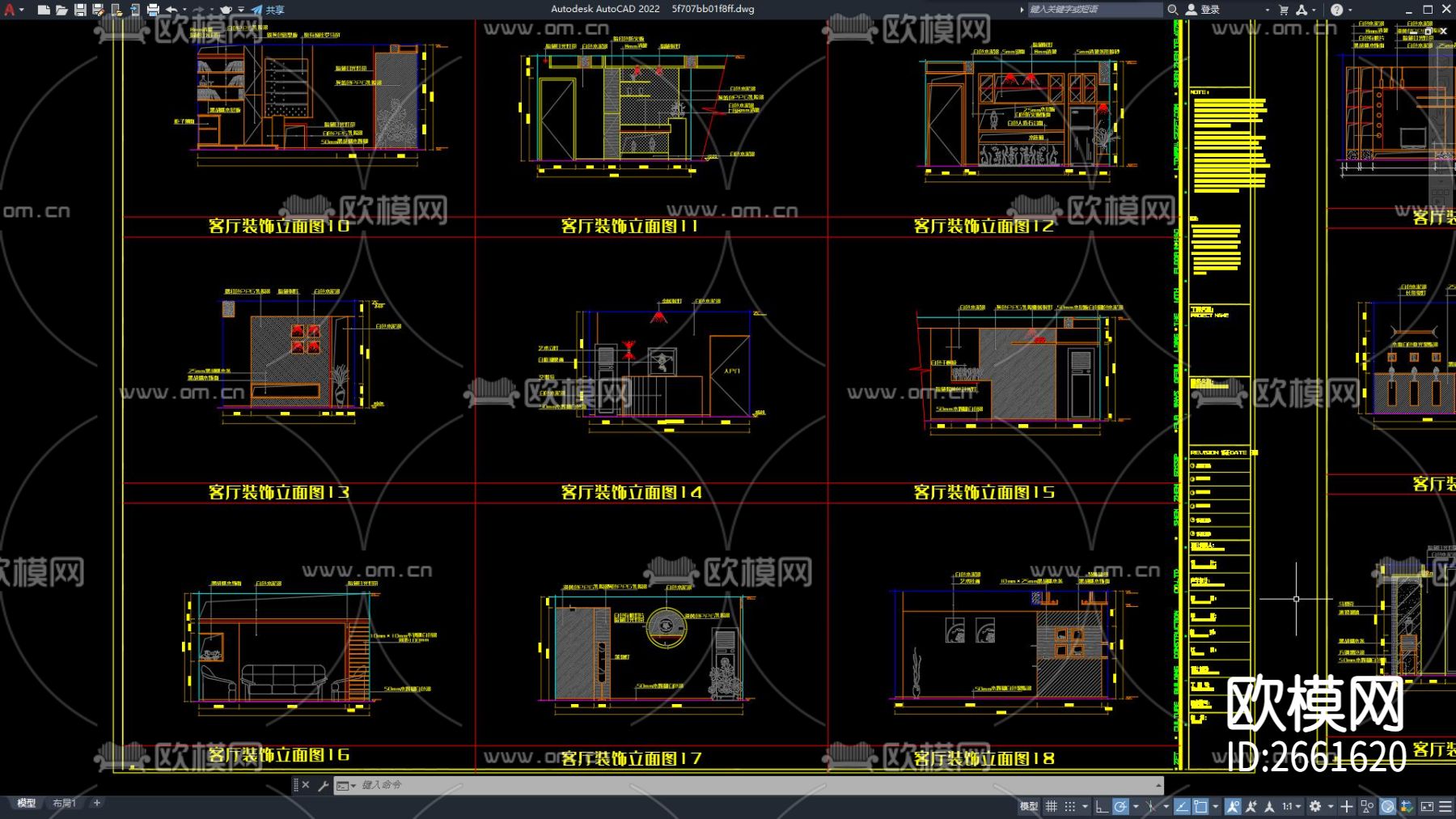The width and height of the screenshot is (1456, 819).
Task: Click the New drawing icon
Action: pos(44,10)
